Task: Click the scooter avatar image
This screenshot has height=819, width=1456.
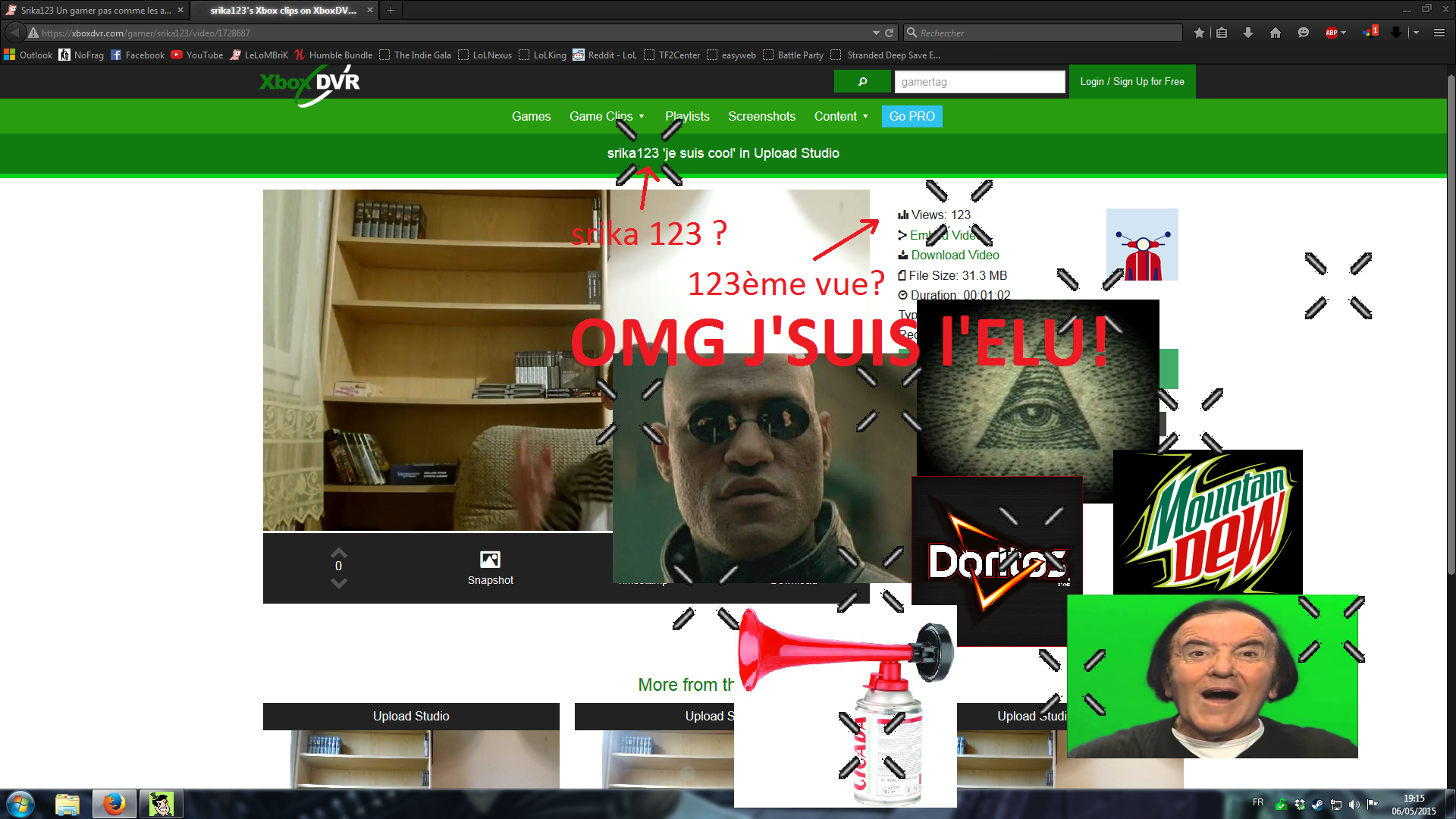Action: tap(1142, 244)
